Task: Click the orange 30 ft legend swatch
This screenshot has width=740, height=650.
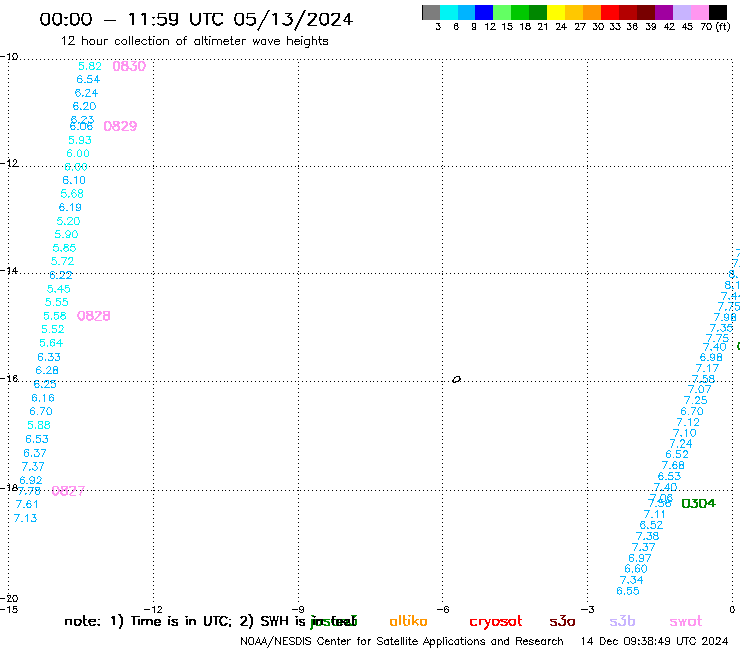Action: click(x=592, y=12)
